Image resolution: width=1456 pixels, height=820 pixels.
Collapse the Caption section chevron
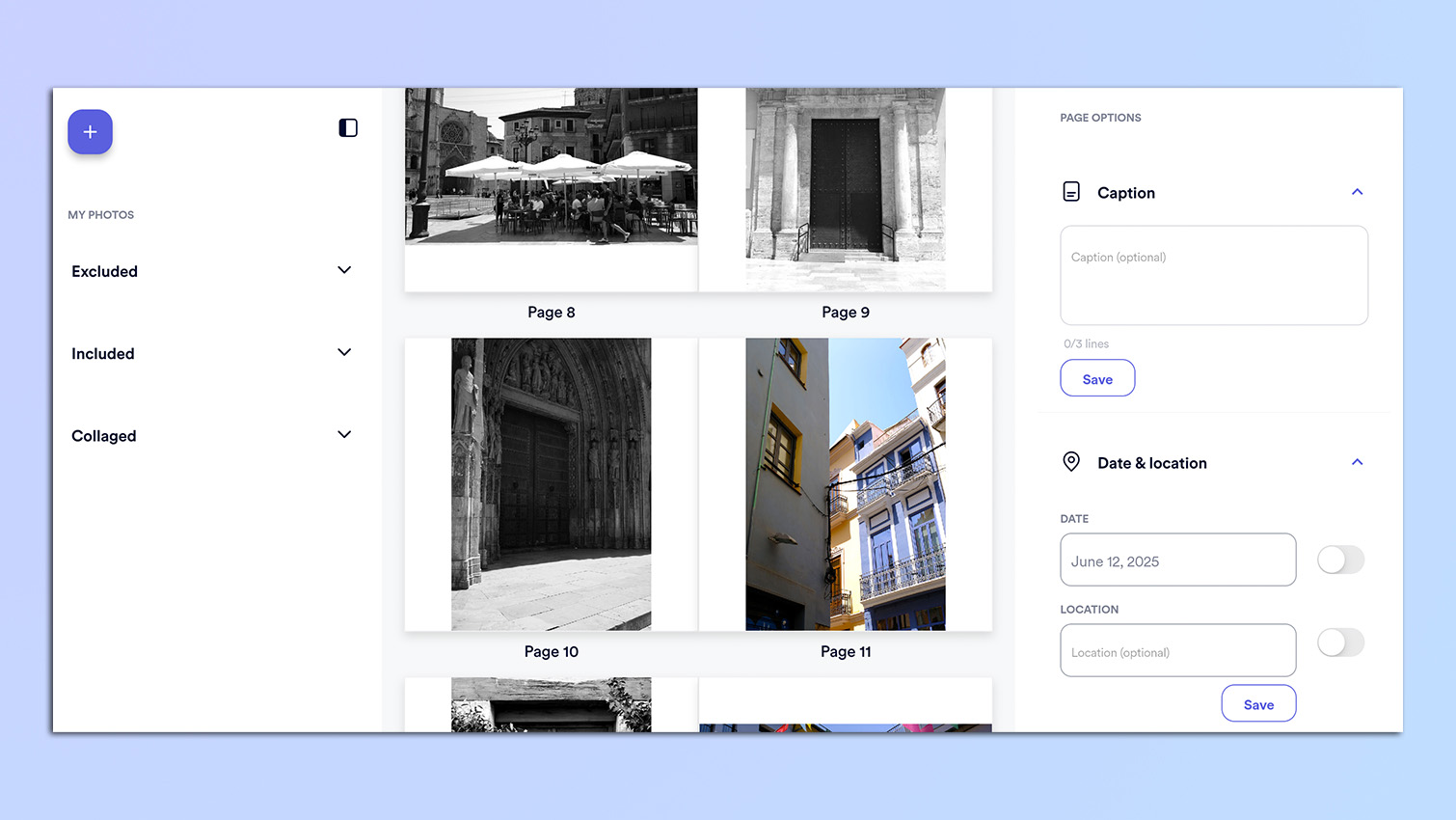pos(1357,192)
